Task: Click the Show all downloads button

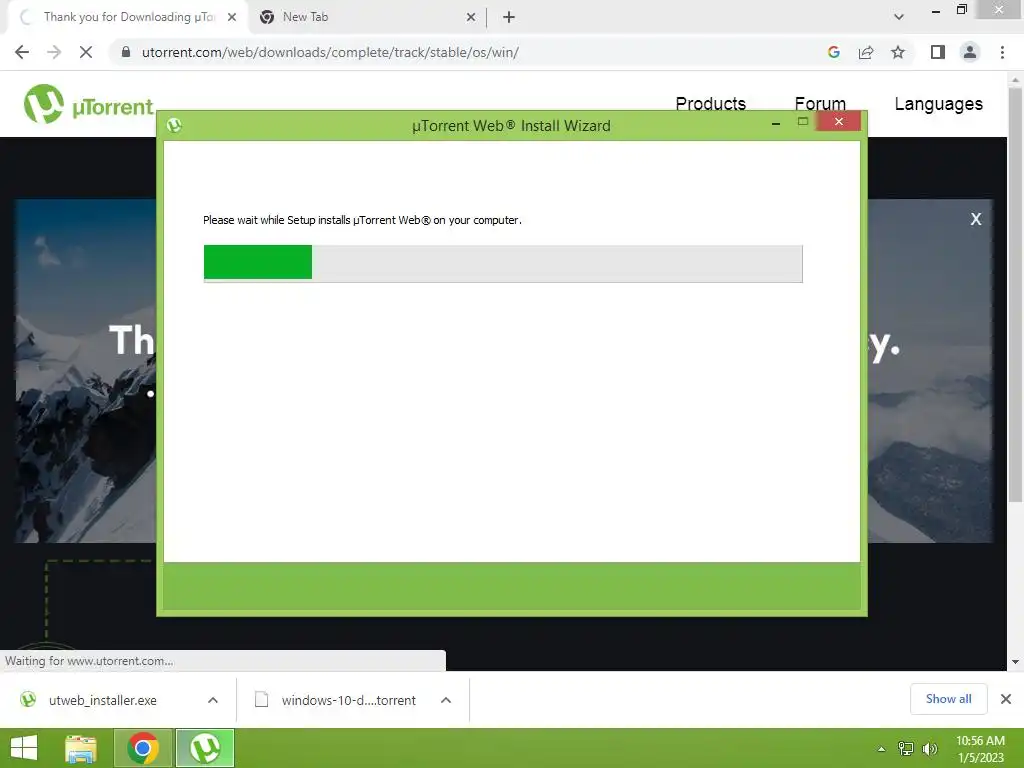Action: click(948, 699)
